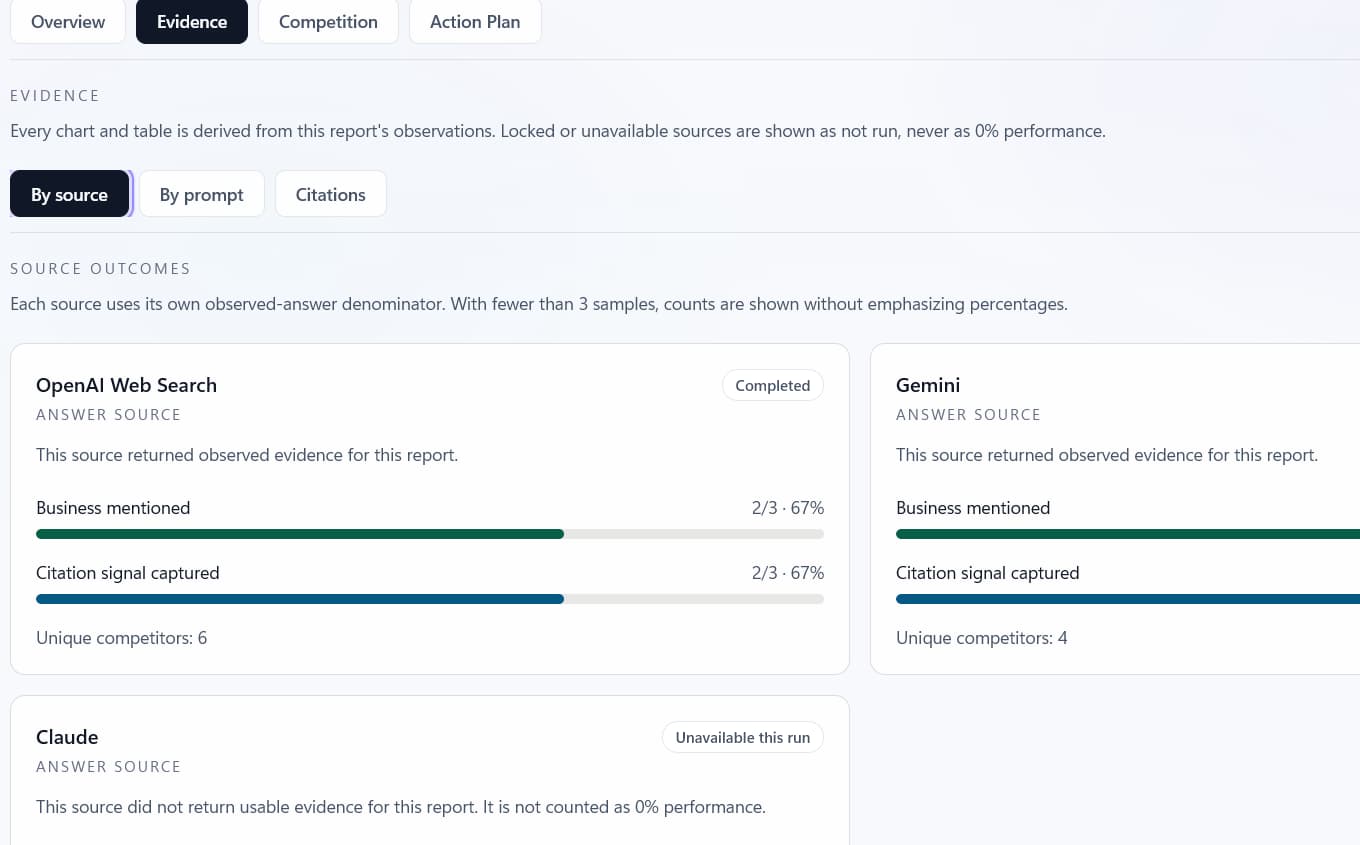Click OpenAI Business mentioned progress bar
1360x845 pixels.
pyautogui.click(x=430, y=534)
